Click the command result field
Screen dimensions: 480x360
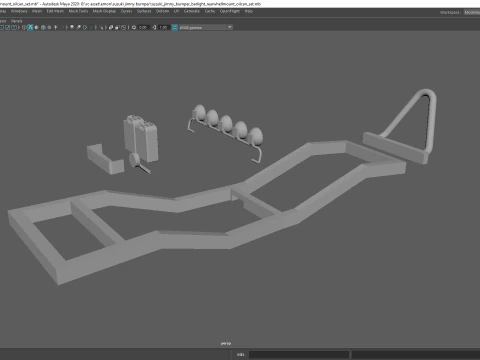[416, 354]
